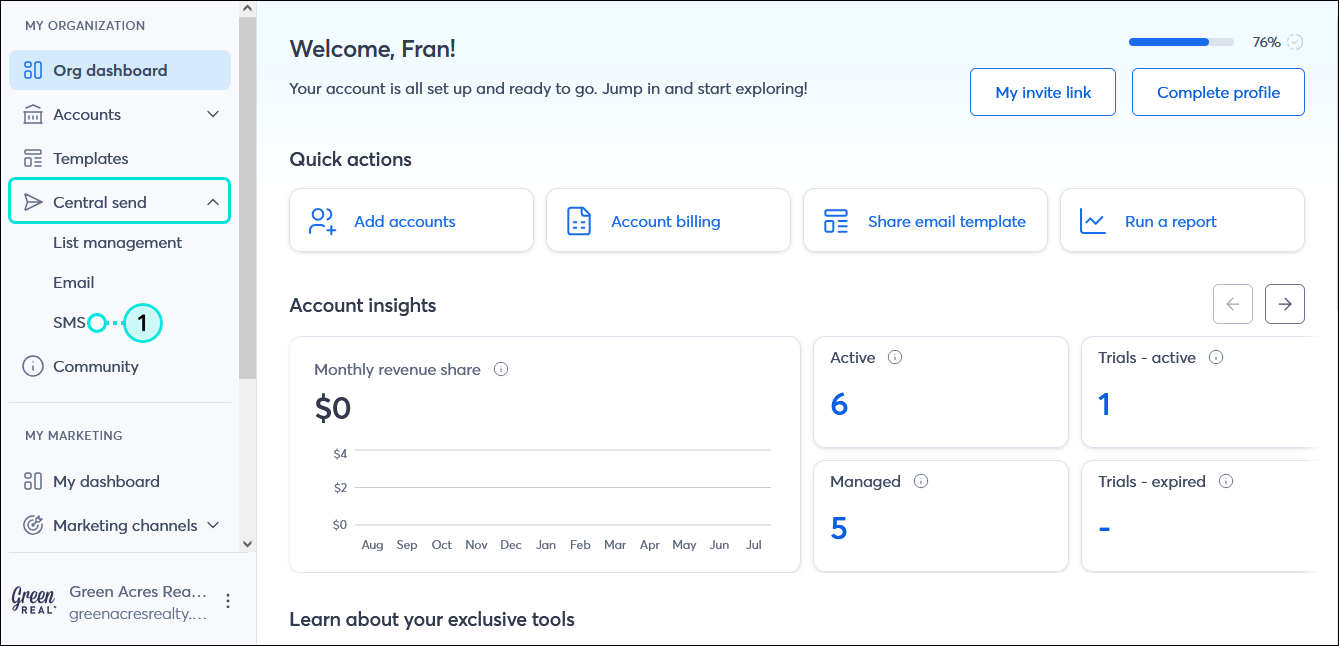Click the Complete profile button
Viewport: 1339px width, 646px height.
tap(1218, 91)
